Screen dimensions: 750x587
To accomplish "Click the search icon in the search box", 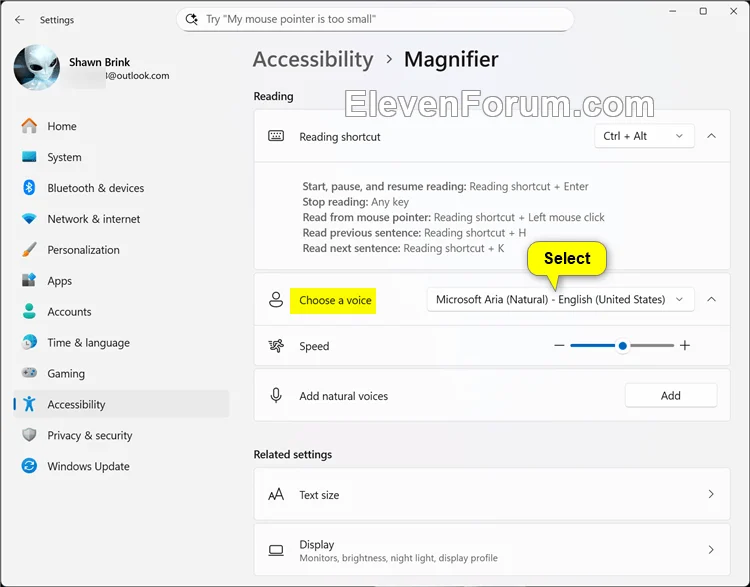I will (x=191, y=19).
